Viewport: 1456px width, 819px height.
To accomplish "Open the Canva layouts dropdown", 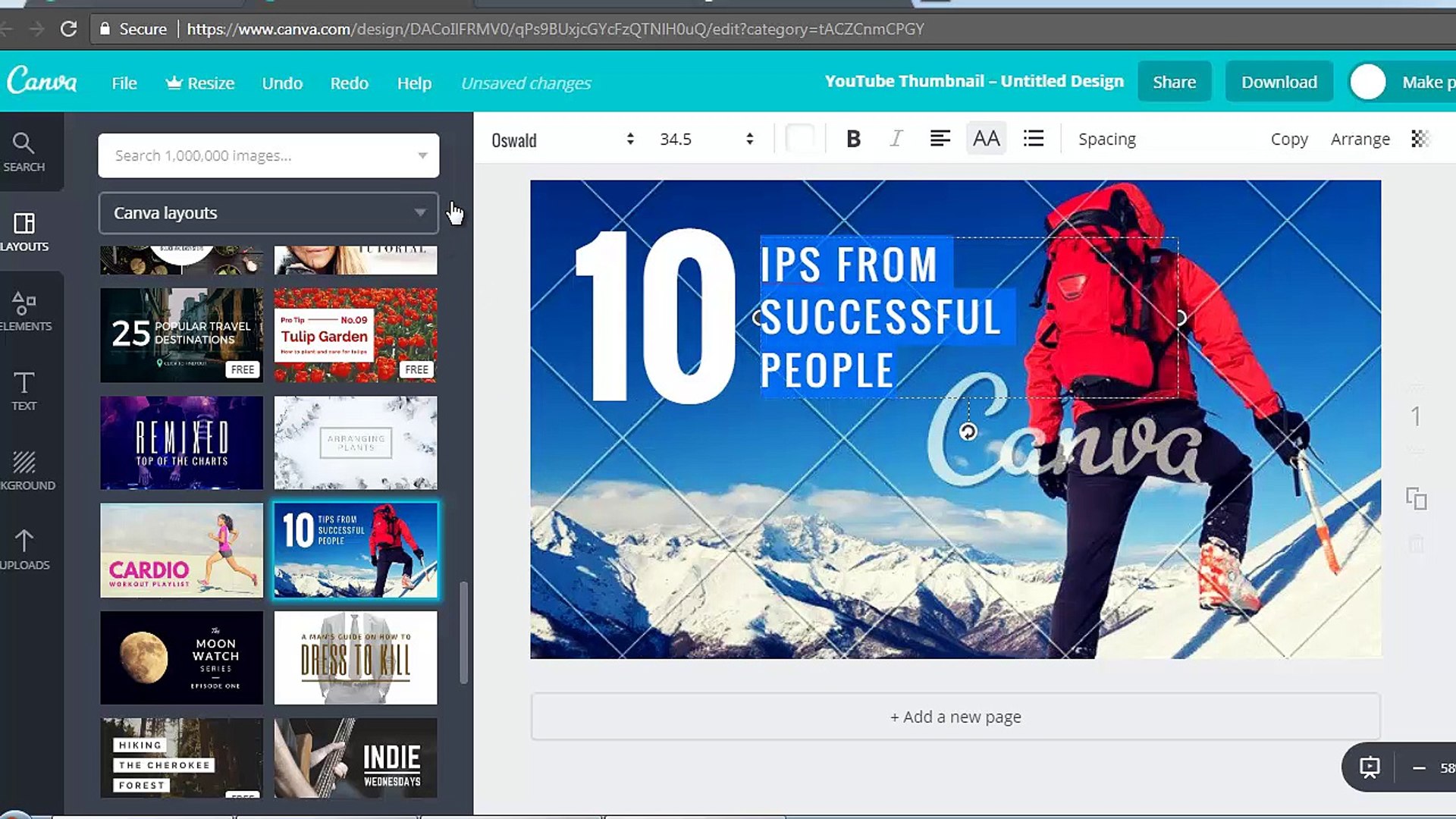I will click(x=268, y=213).
